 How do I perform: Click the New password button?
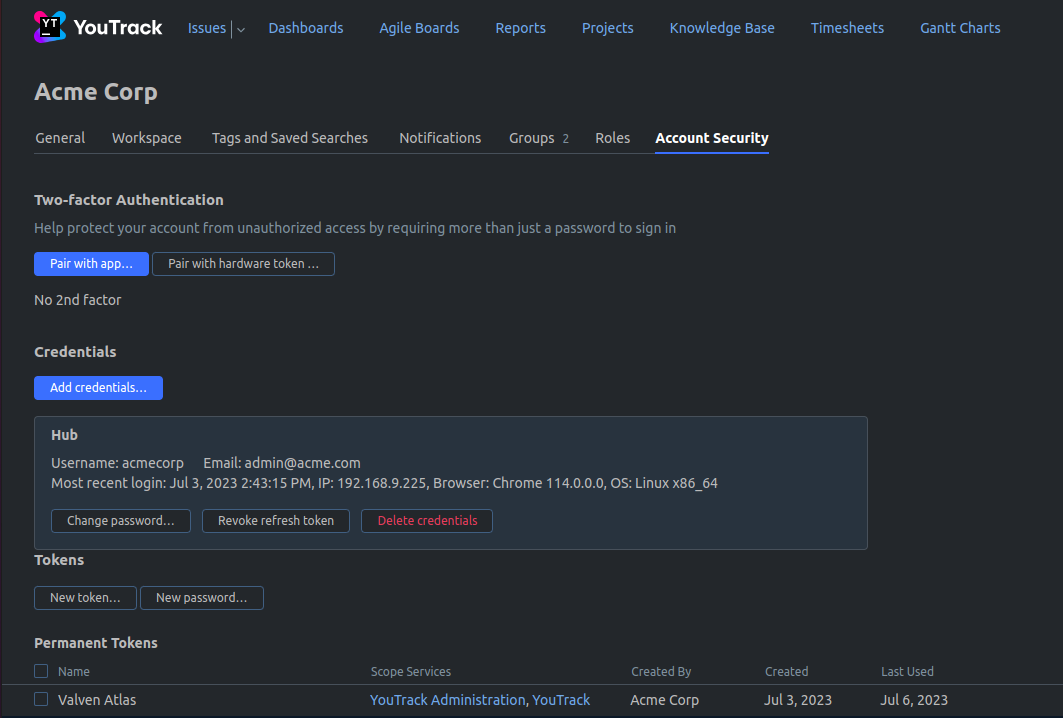(x=201, y=598)
